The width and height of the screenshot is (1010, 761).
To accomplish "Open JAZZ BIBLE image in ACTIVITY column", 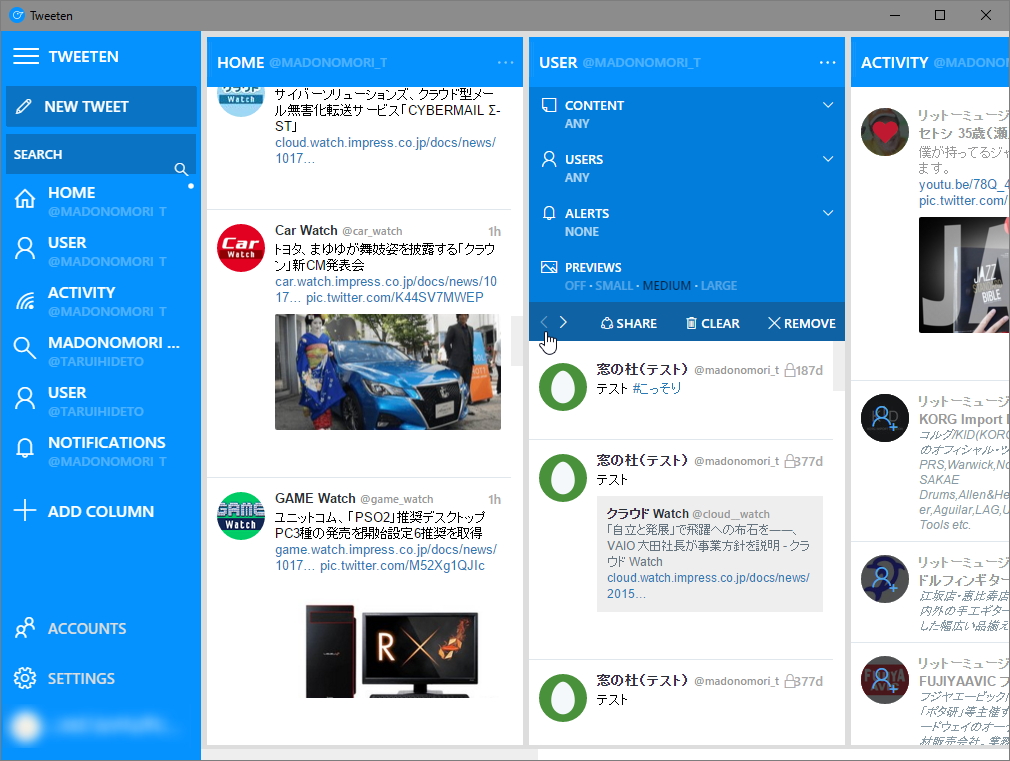I will [x=964, y=275].
